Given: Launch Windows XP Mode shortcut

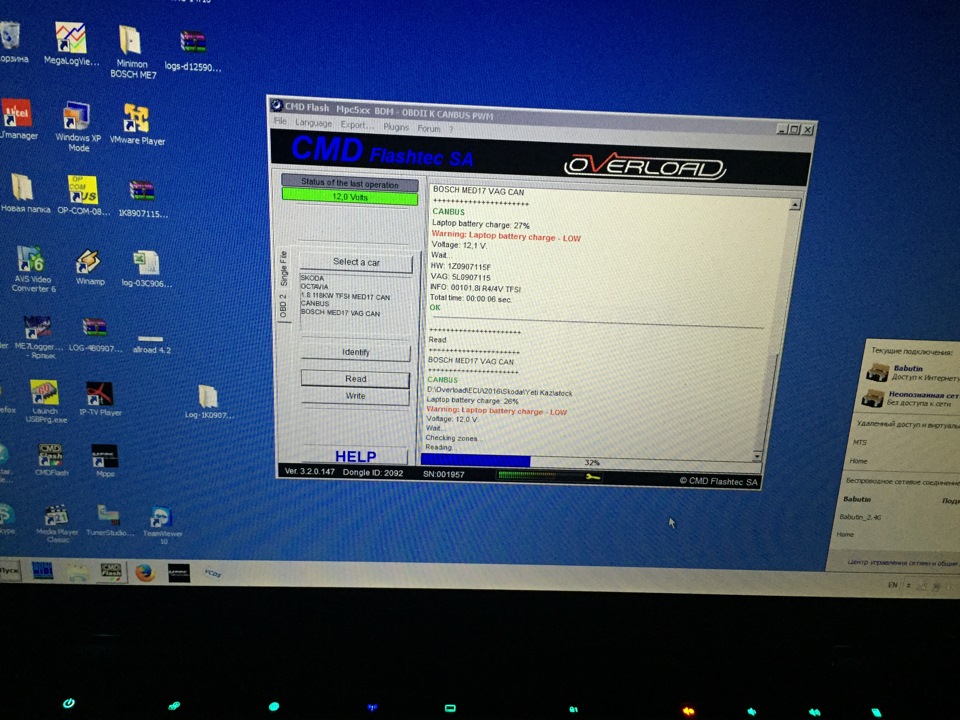Looking at the screenshot, I should tap(78, 126).
